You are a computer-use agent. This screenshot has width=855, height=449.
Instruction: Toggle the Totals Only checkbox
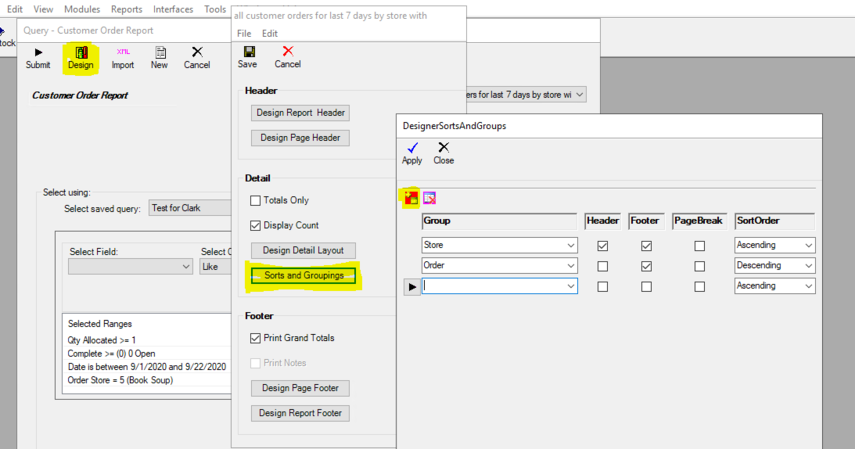(255, 201)
